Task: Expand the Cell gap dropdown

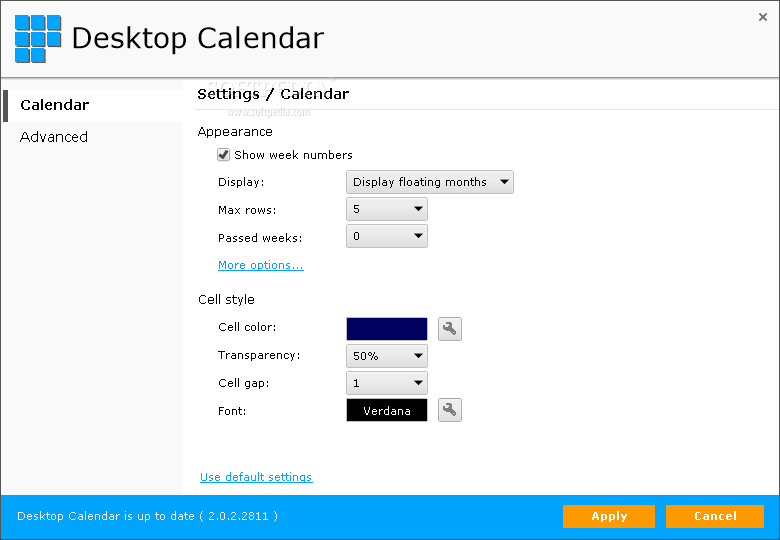Action: [x=387, y=383]
